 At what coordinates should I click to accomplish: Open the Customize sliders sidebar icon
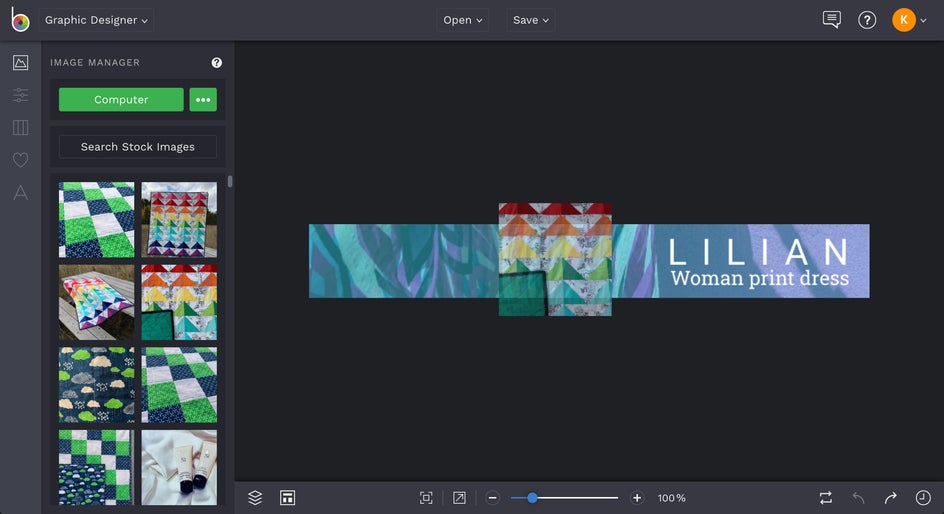(x=20, y=95)
